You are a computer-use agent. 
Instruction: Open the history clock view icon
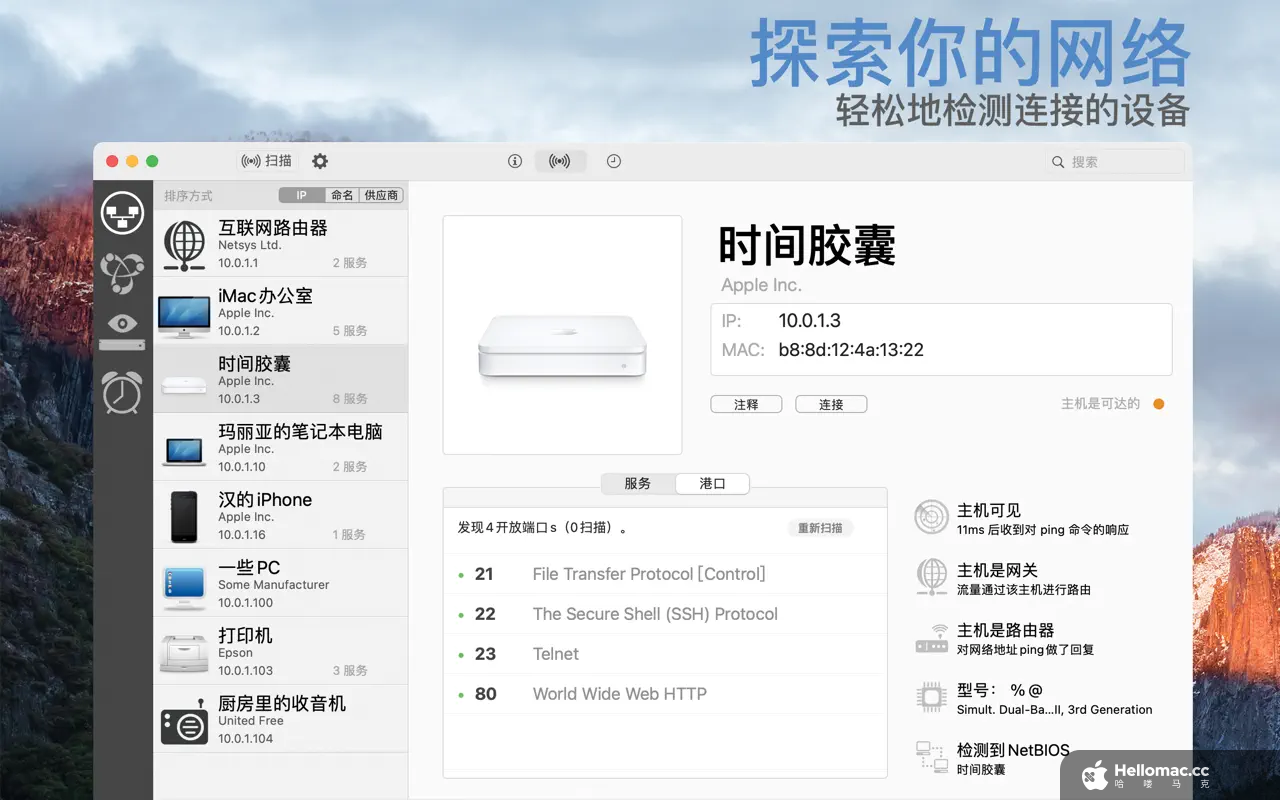614,161
